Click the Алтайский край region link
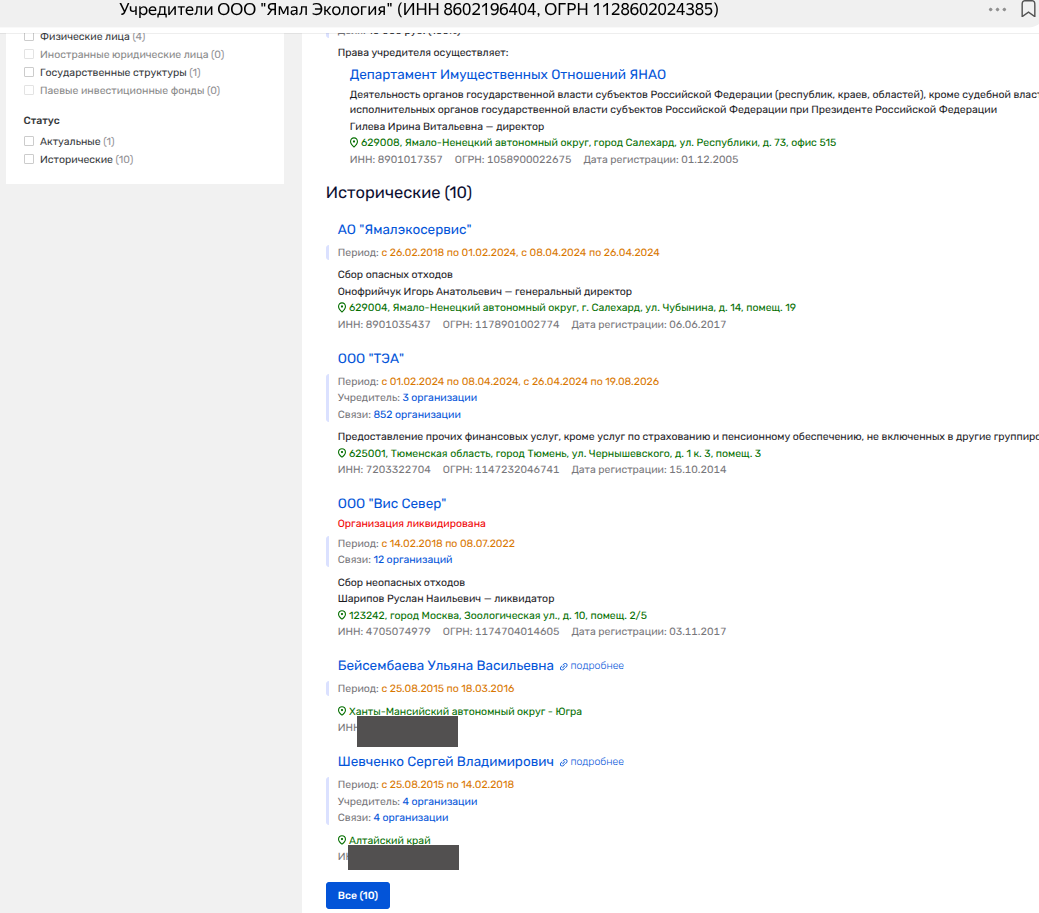Image resolution: width=1039 pixels, height=913 pixels. coord(390,840)
